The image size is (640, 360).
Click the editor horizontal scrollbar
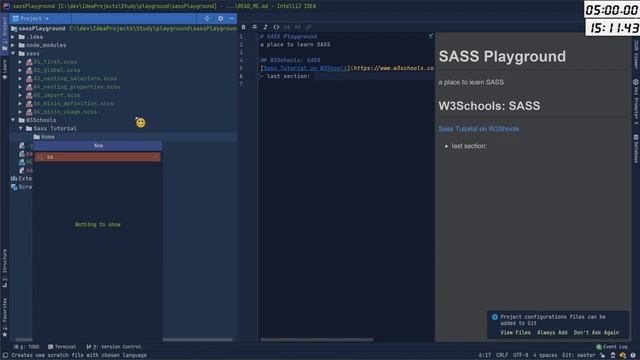click(x=317, y=340)
